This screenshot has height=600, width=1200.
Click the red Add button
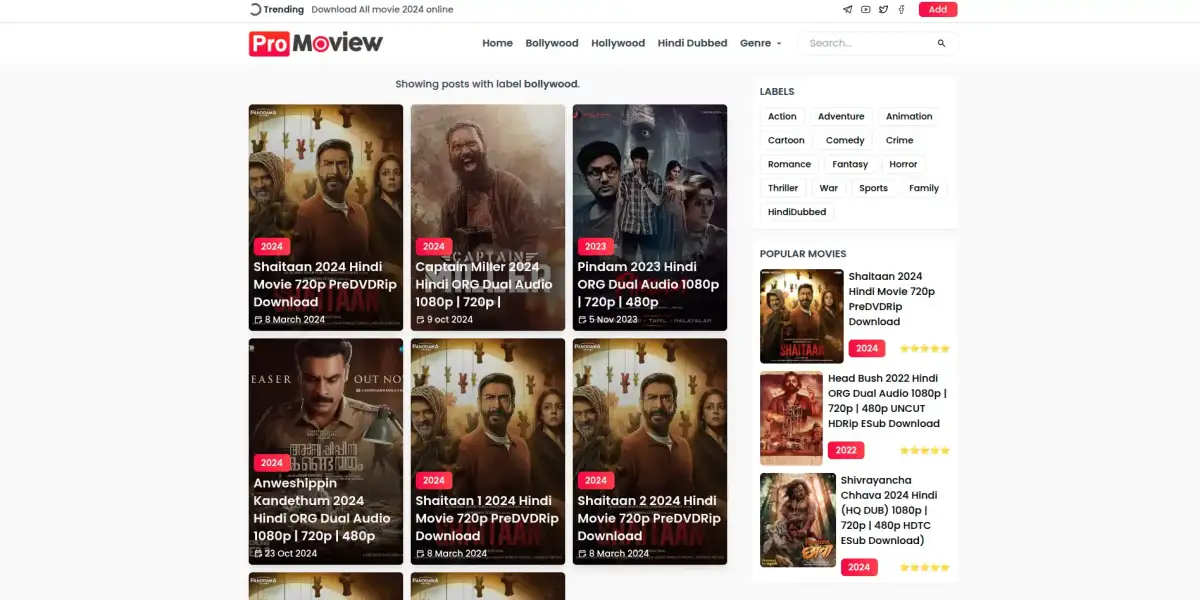(x=938, y=10)
